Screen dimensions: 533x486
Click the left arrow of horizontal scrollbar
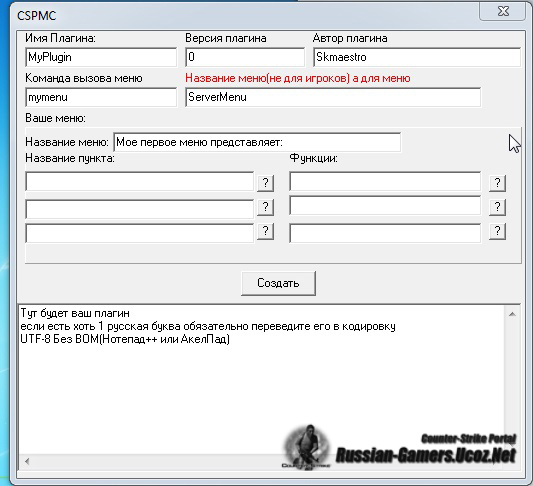27,461
